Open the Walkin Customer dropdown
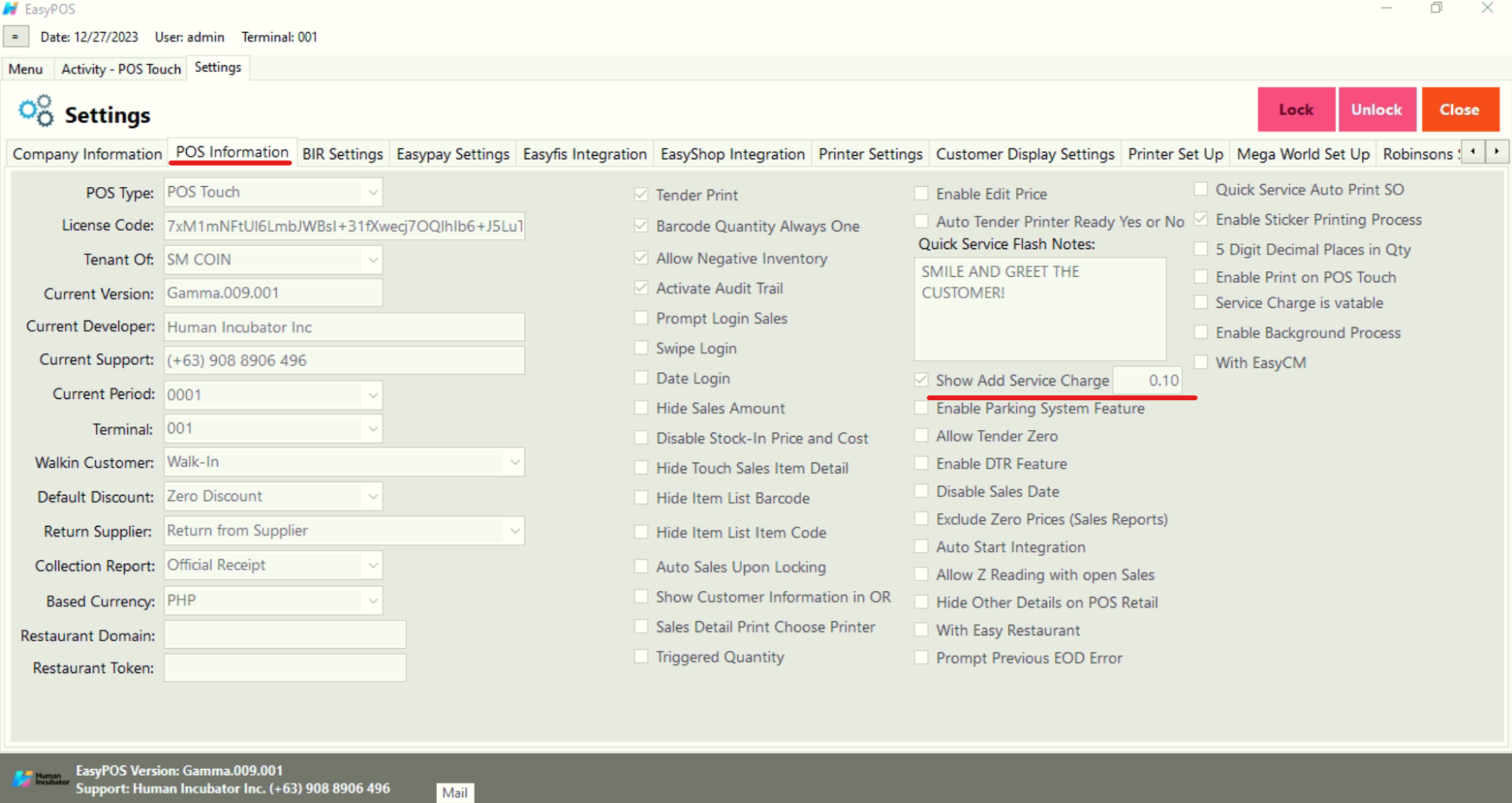The width and height of the screenshot is (1512, 803). pos(514,462)
